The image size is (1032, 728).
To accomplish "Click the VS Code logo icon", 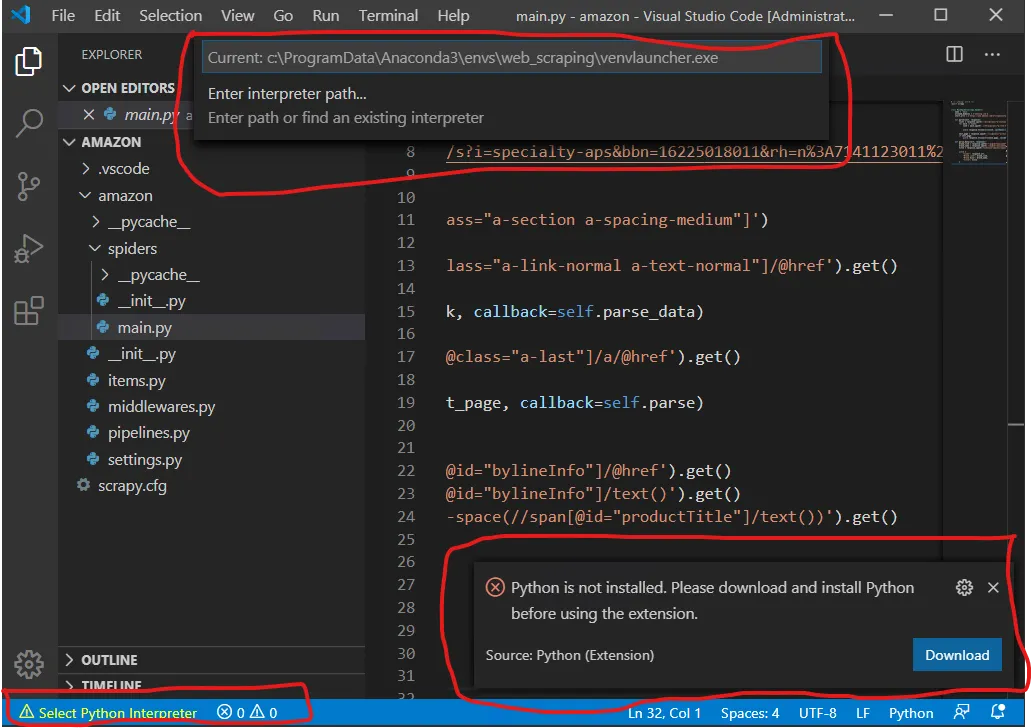I will (x=21, y=14).
